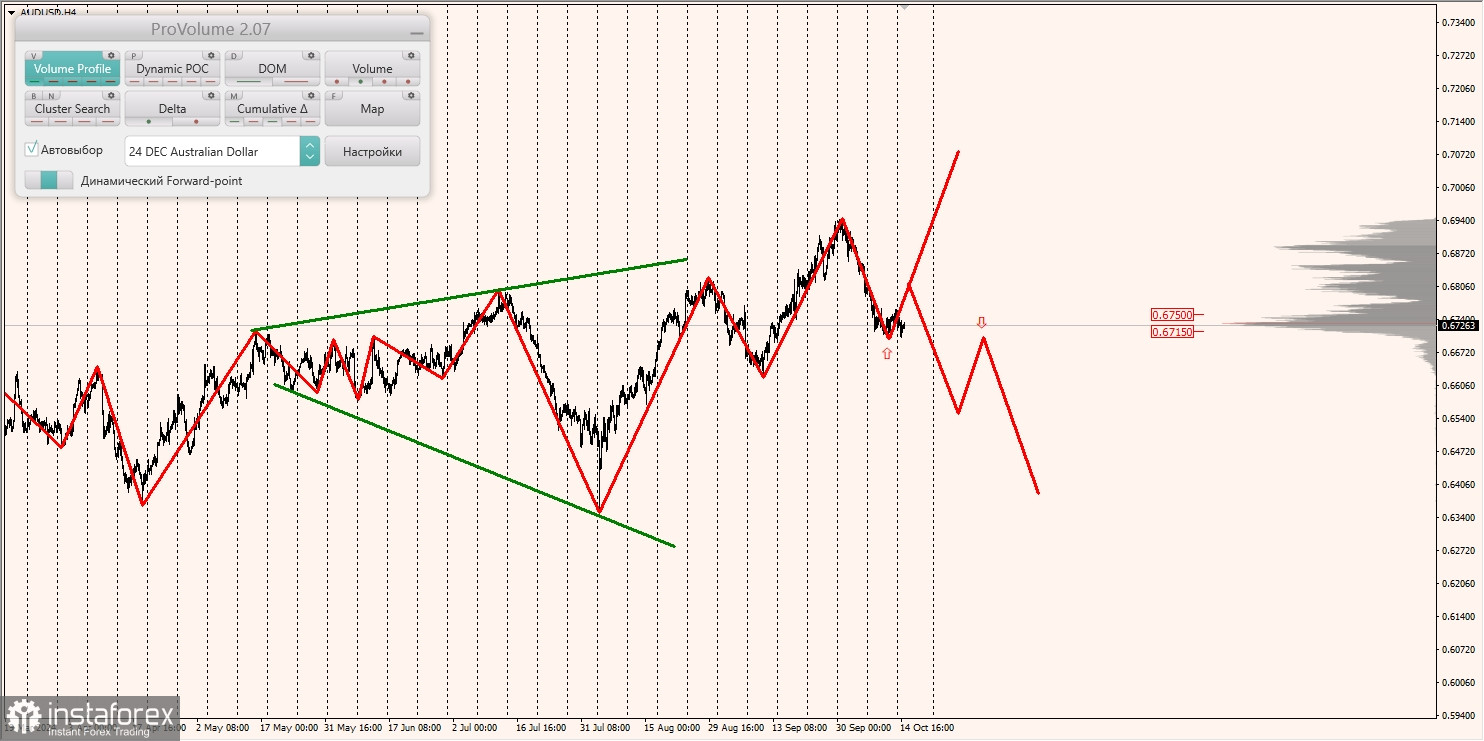Screen dimensions: 1484x741
Task: Click the current price tag 0.67263
Action: (x=1460, y=325)
